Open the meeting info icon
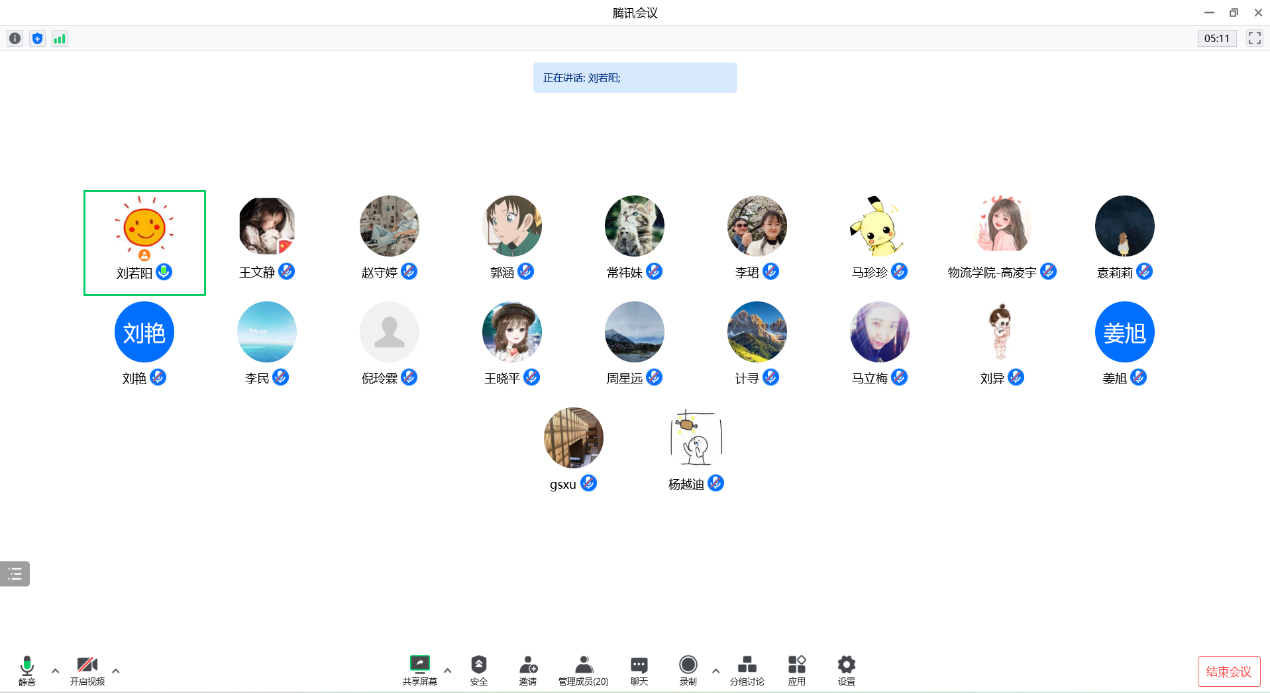The image size is (1270, 693). click(15, 38)
